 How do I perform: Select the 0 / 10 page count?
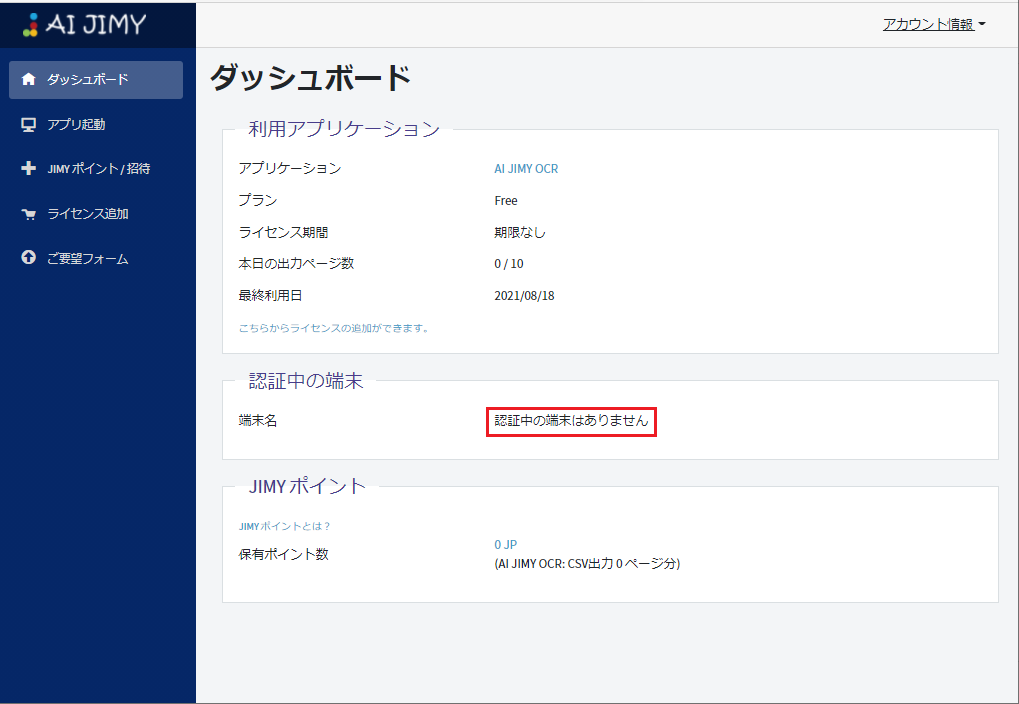[x=509, y=264]
